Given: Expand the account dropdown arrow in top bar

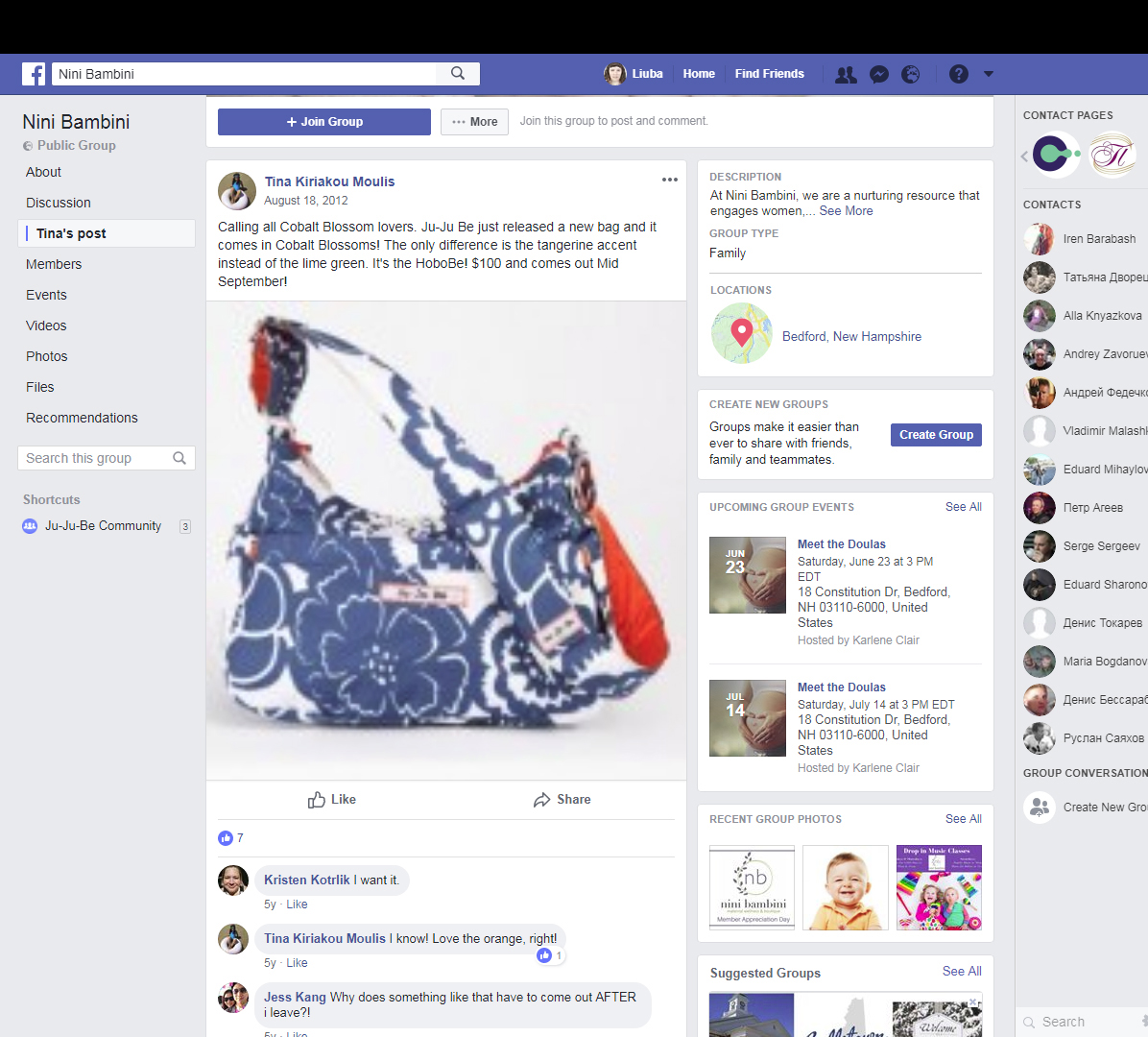Looking at the screenshot, I should pos(989,74).
